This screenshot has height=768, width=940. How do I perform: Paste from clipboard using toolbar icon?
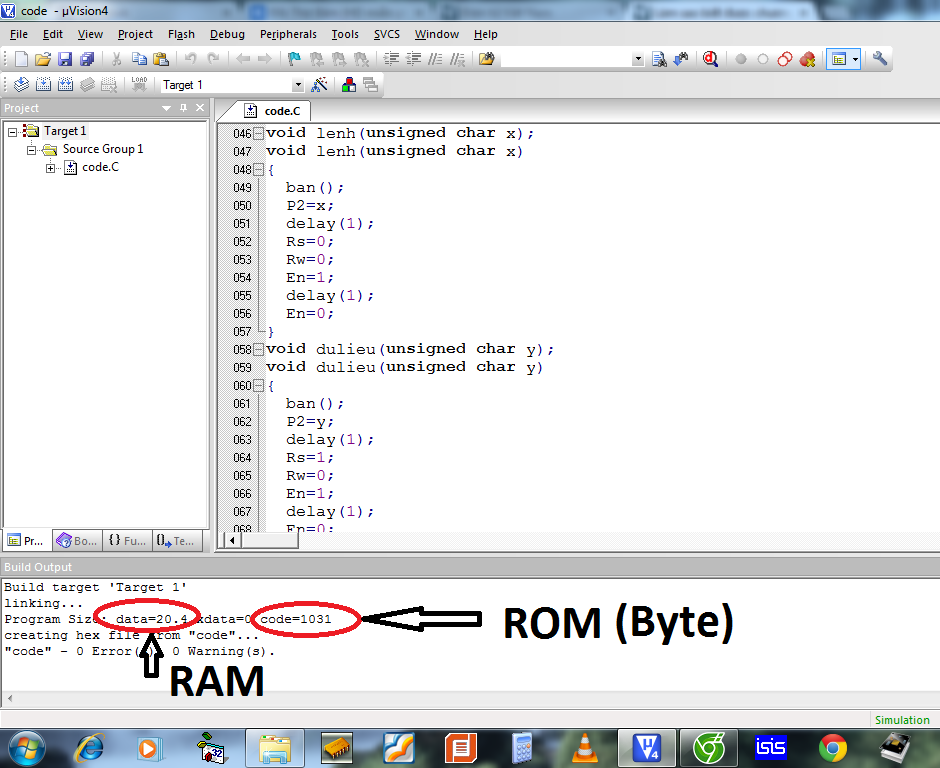point(161,59)
